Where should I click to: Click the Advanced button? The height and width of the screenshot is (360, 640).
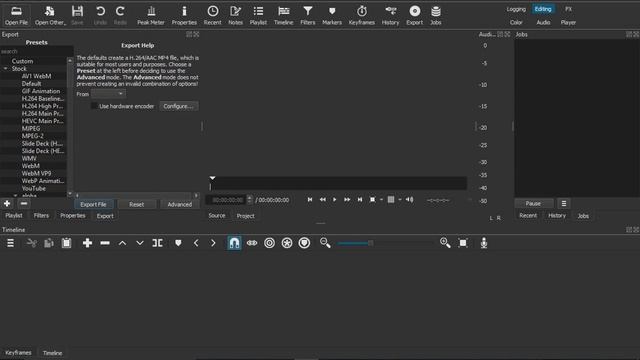[180, 204]
